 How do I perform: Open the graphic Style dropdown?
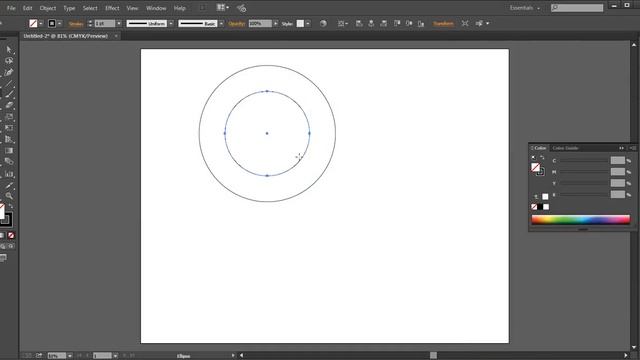click(x=307, y=24)
